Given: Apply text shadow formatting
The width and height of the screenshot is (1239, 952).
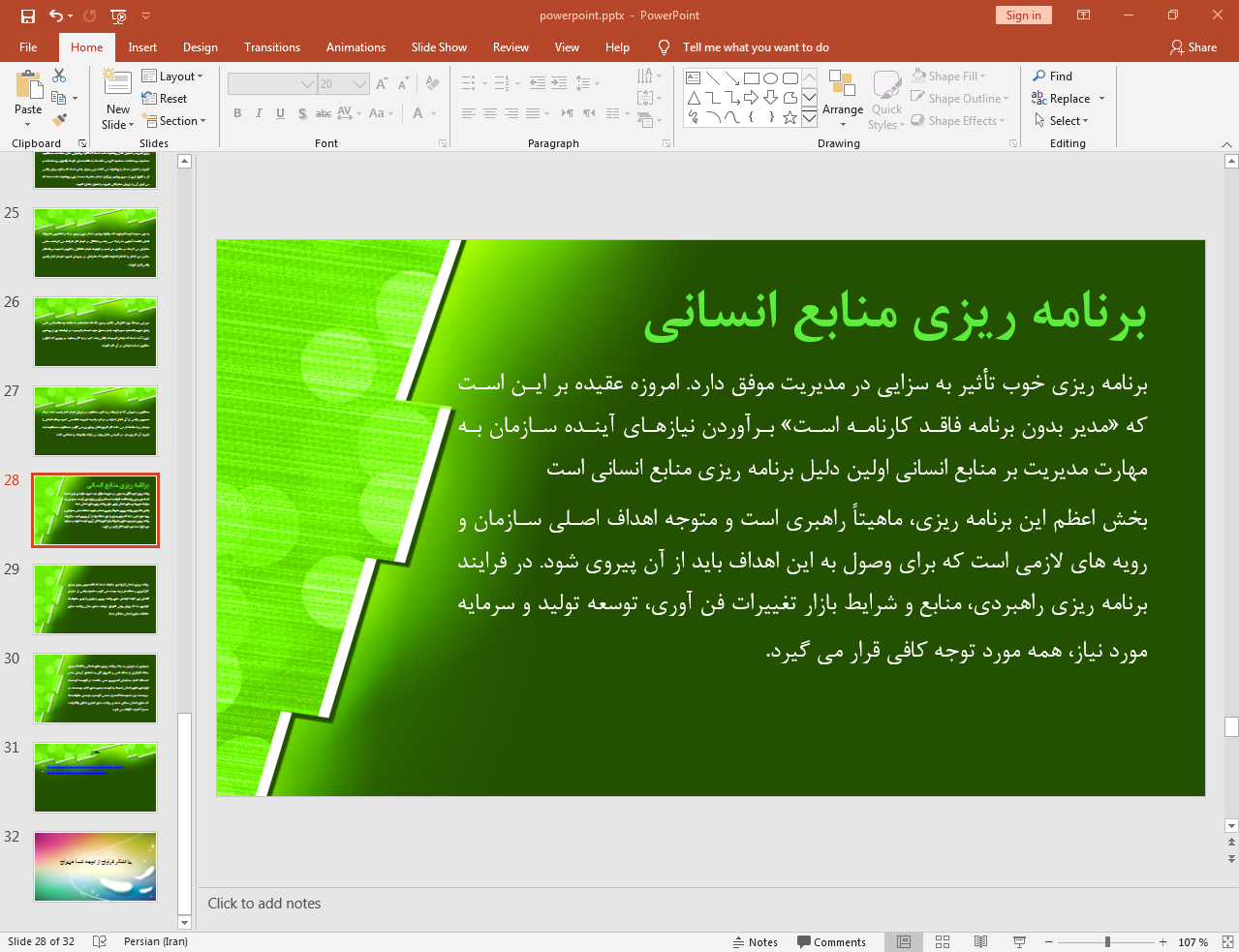Looking at the screenshot, I should (x=302, y=113).
